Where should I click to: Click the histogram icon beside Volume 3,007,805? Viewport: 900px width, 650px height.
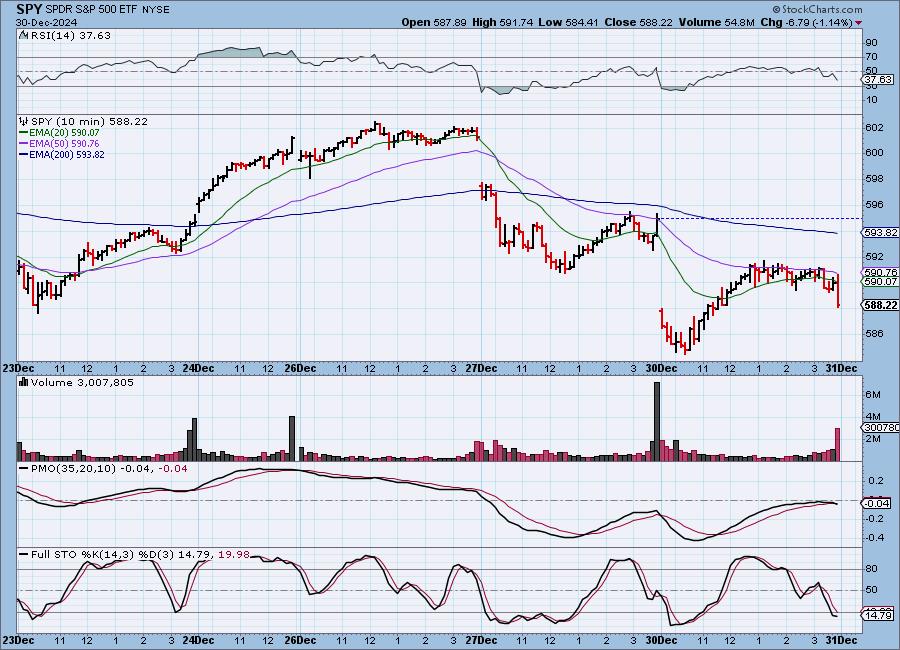pyautogui.click(x=24, y=382)
